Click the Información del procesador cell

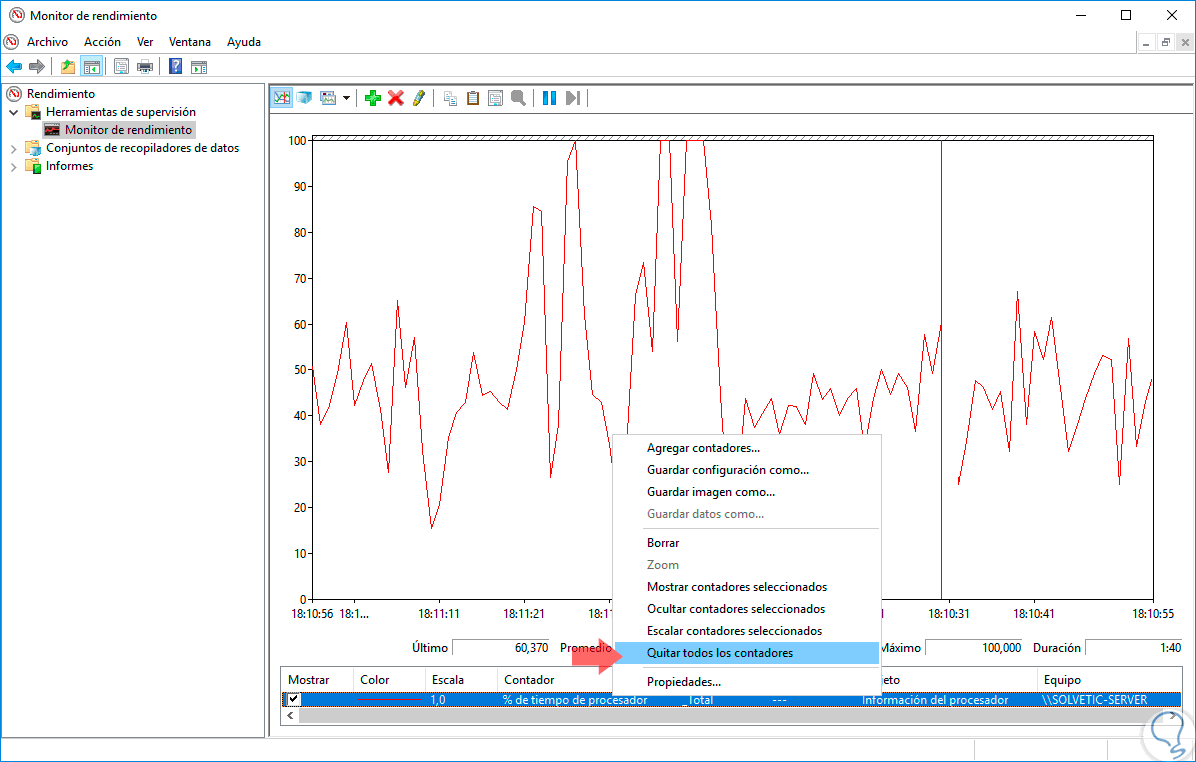(x=935, y=699)
